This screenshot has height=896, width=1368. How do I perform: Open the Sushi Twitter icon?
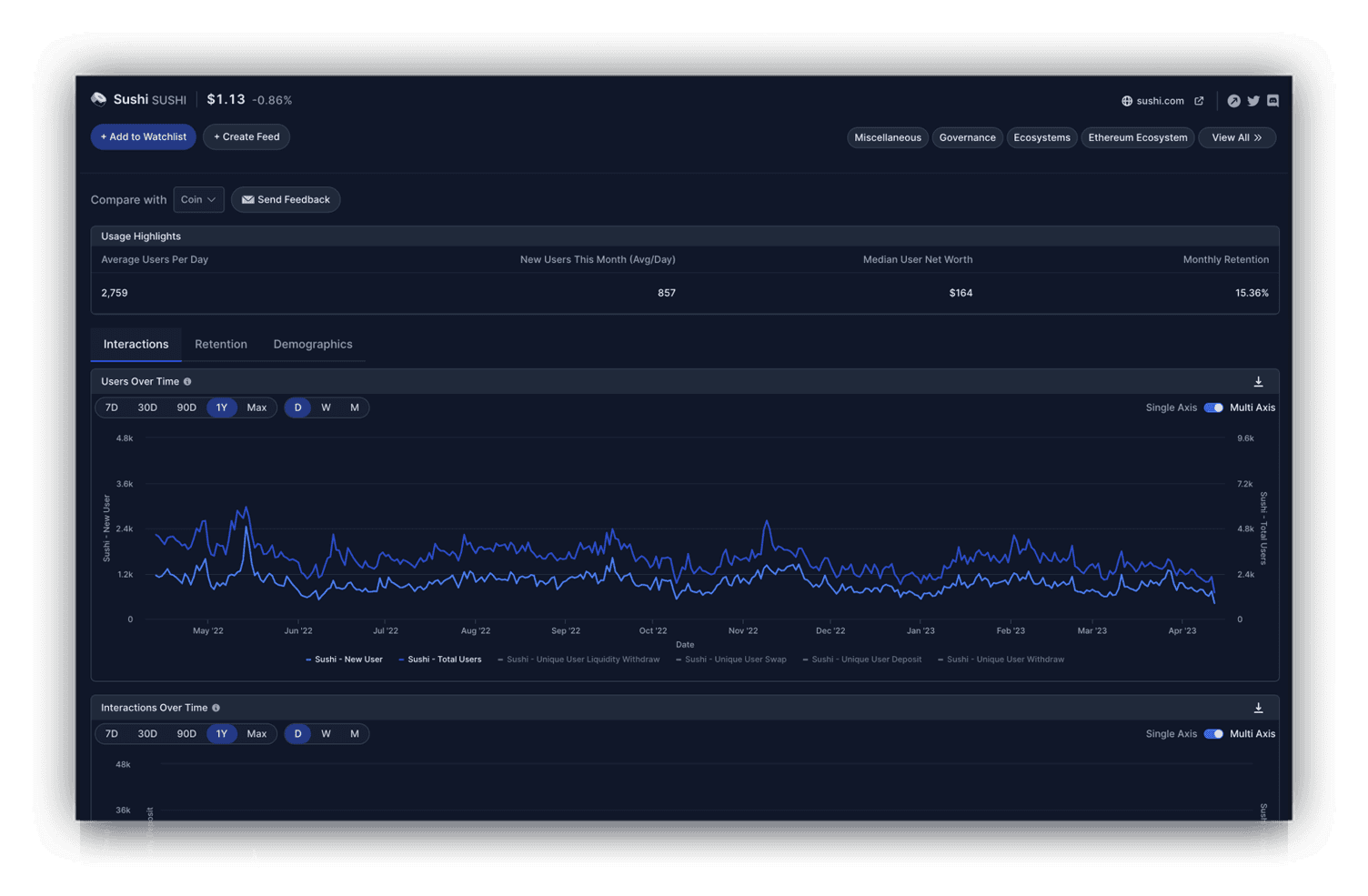pyautogui.click(x=1253, y=101)
